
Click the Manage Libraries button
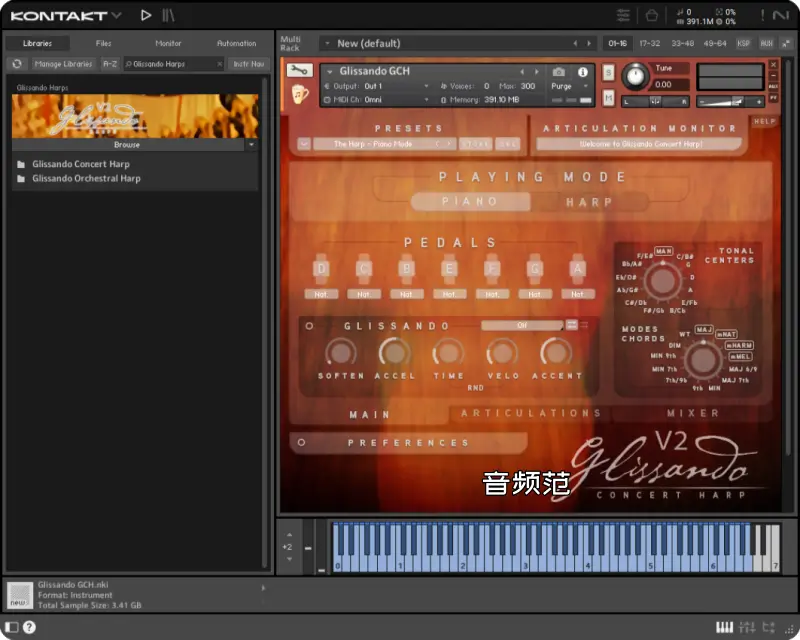coord(63,64)
